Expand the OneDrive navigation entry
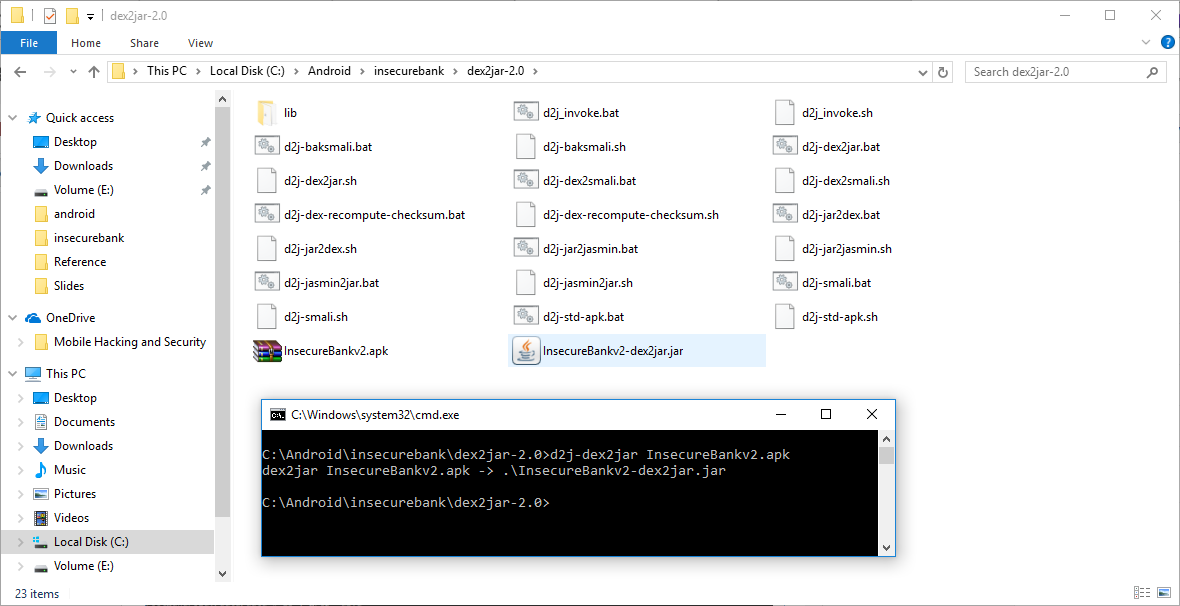1180x606 pixels. click(x=12, y=317)
